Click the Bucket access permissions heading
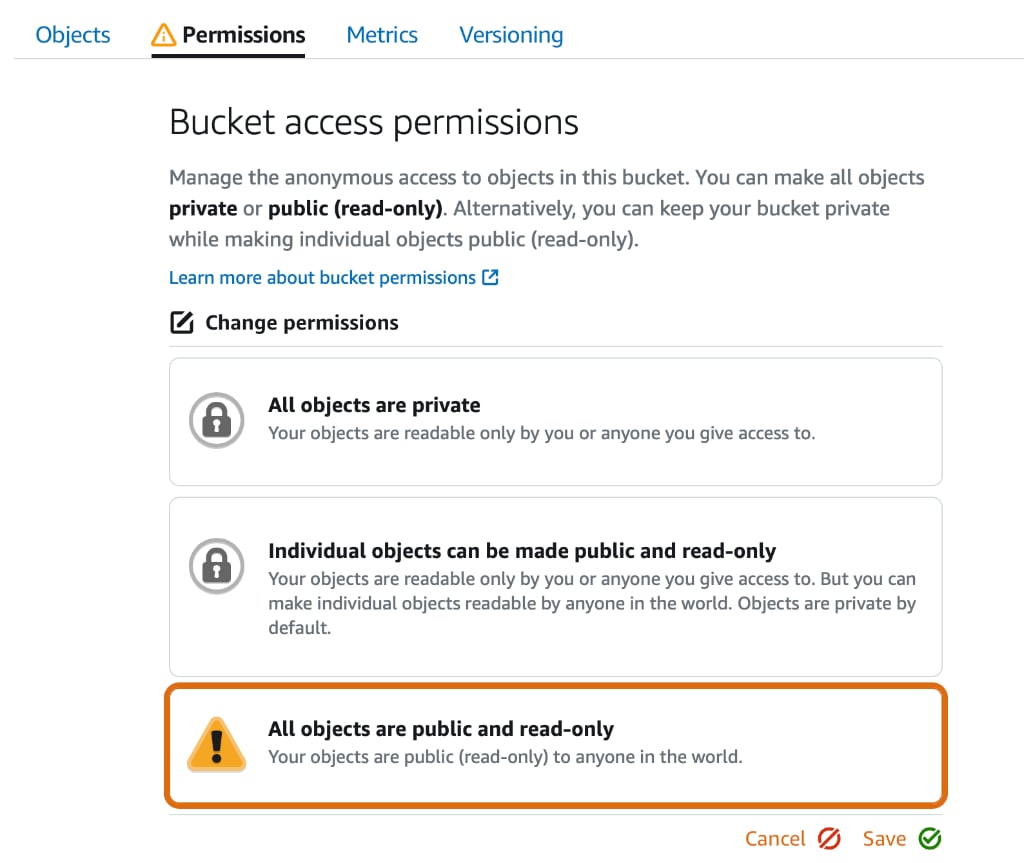This screenshot has height=863, width=1024. [373, 121]
